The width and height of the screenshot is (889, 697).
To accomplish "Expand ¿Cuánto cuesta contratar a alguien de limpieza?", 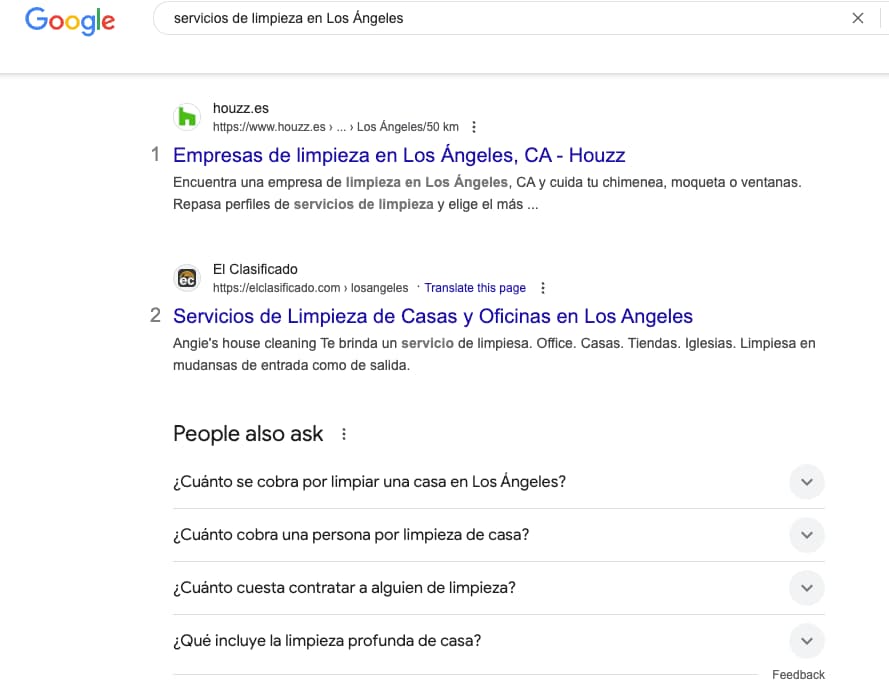I will coord(498,588).
